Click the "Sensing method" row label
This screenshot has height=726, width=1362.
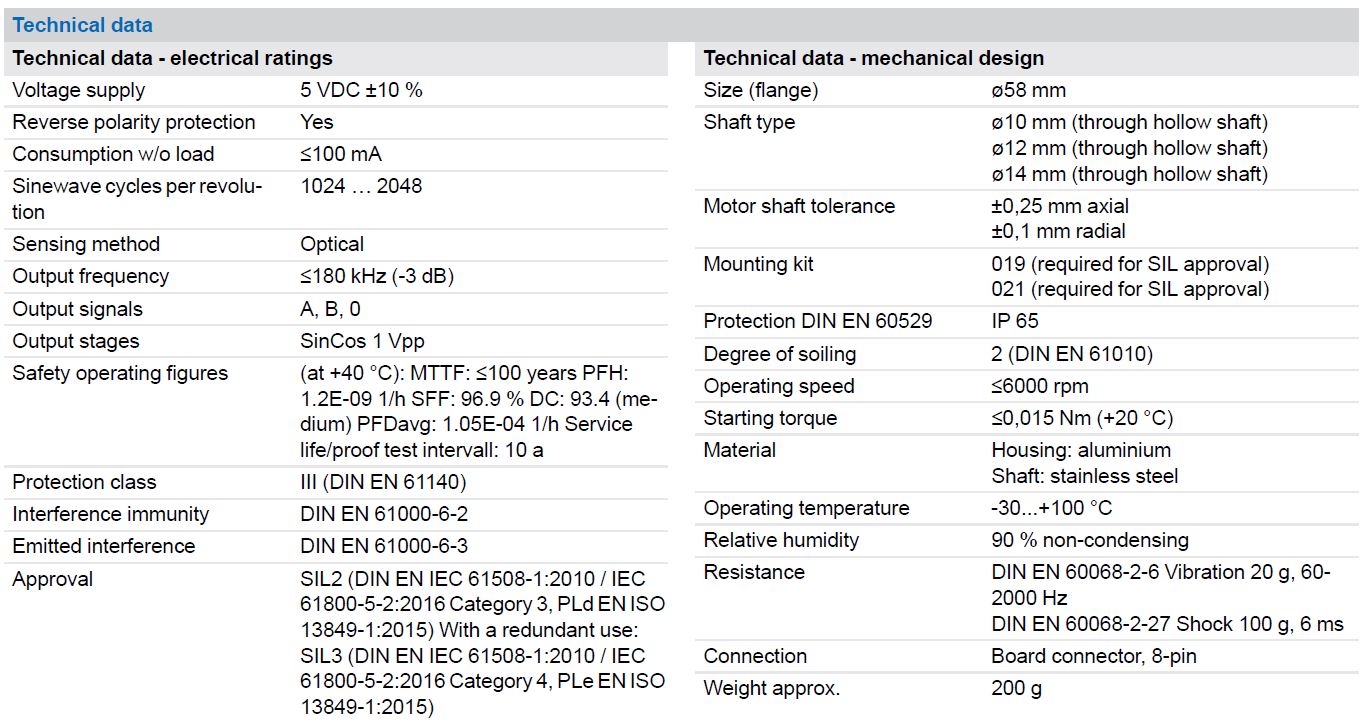(85, 244)
